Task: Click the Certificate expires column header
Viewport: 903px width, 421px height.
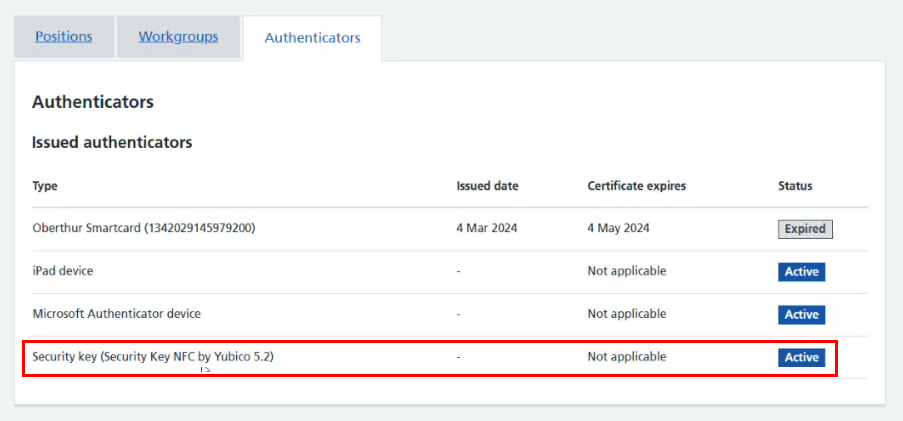Action: (x=636, y=186)
